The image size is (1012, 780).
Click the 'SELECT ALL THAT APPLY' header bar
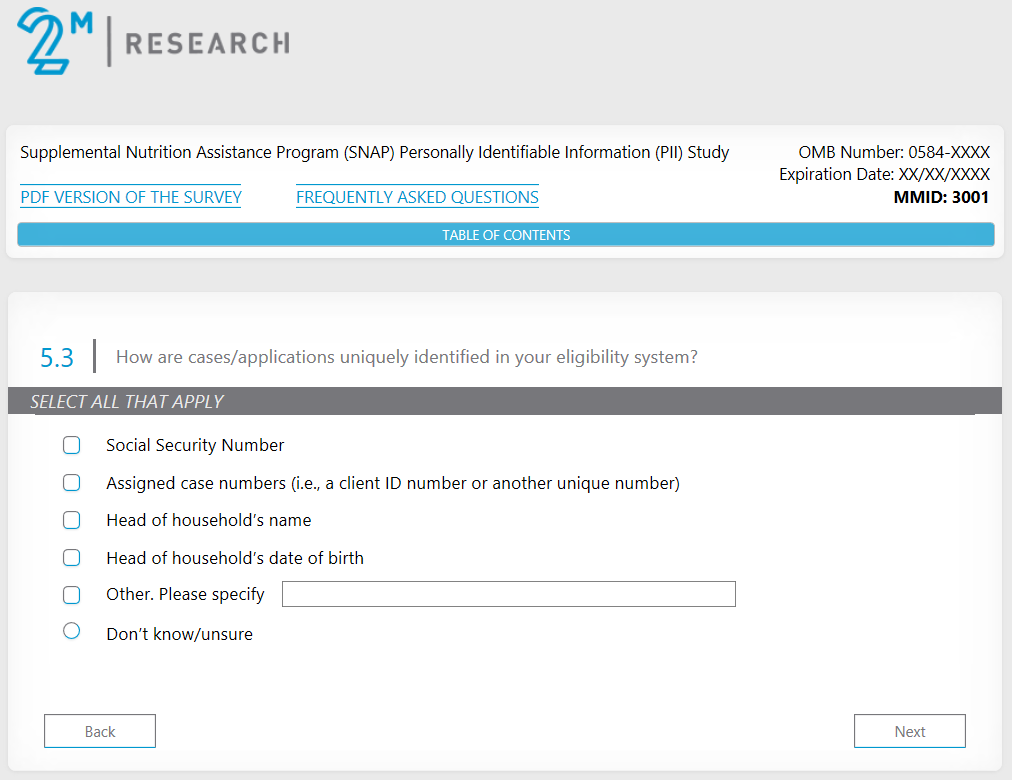(504, 401)
